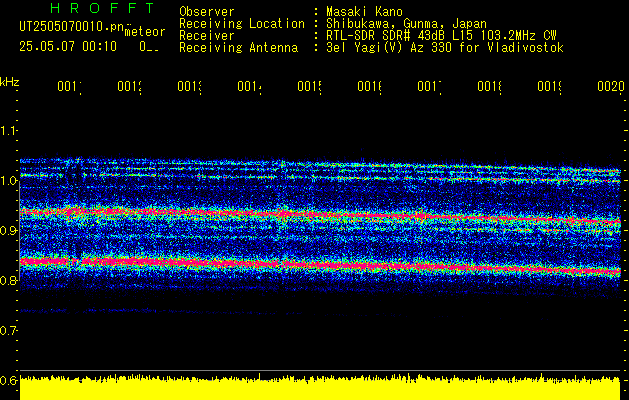Click the 0015 time marker
This screenshot has height=400, width=629.
[309, 87]
